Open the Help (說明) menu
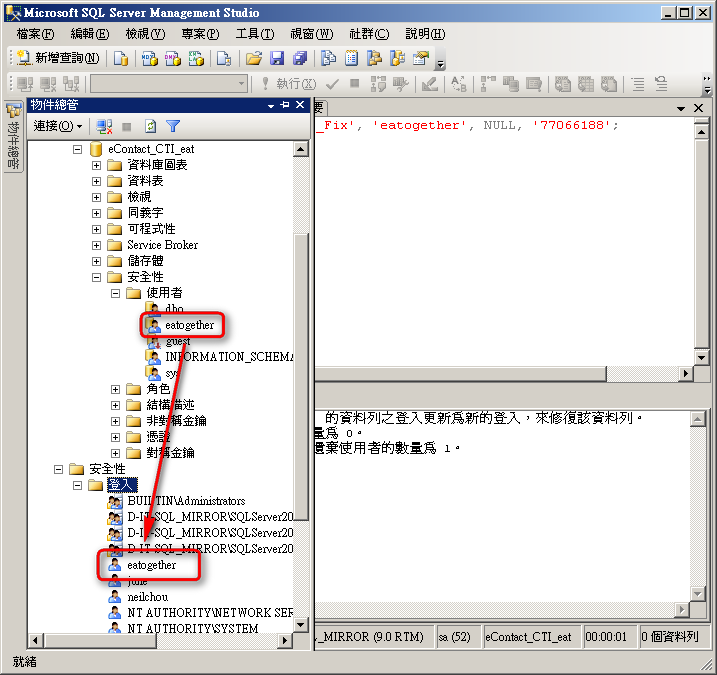 point(425,34)
